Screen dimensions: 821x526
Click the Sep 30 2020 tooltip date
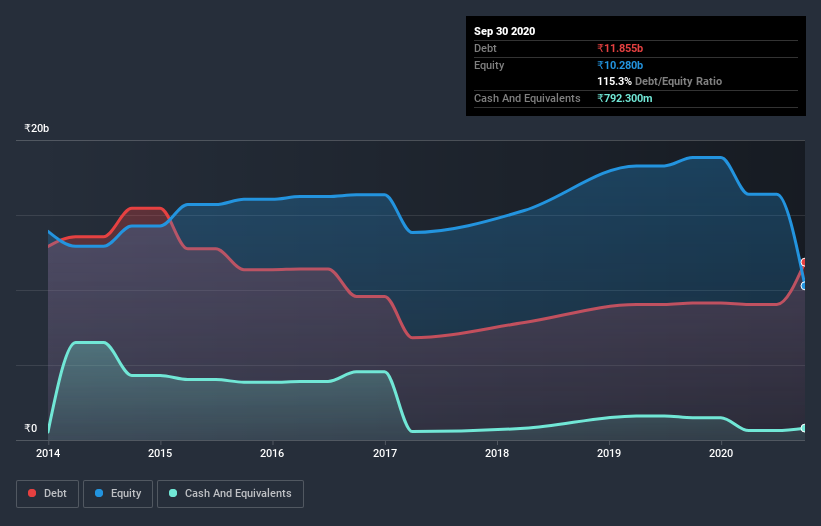tap(505, 31)
